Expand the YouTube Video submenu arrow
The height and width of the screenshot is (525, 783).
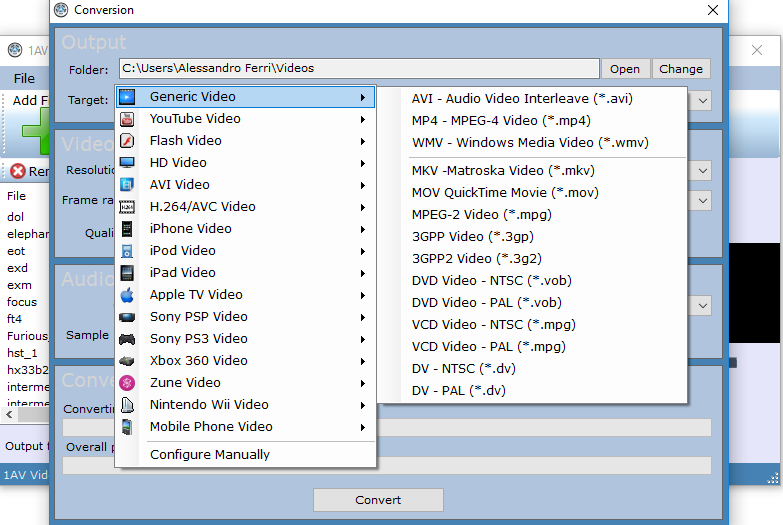363,119
